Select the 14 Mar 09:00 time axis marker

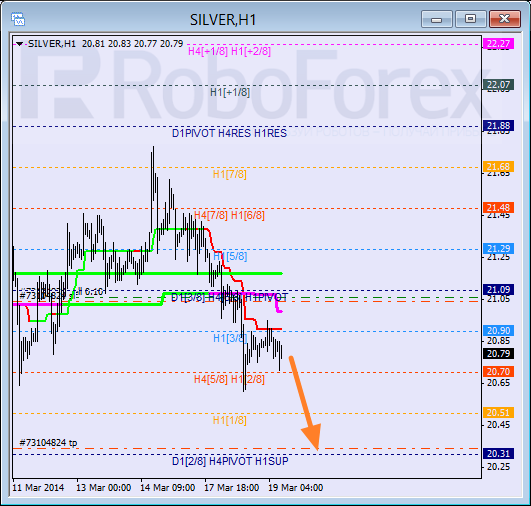(x=168, y=488)
